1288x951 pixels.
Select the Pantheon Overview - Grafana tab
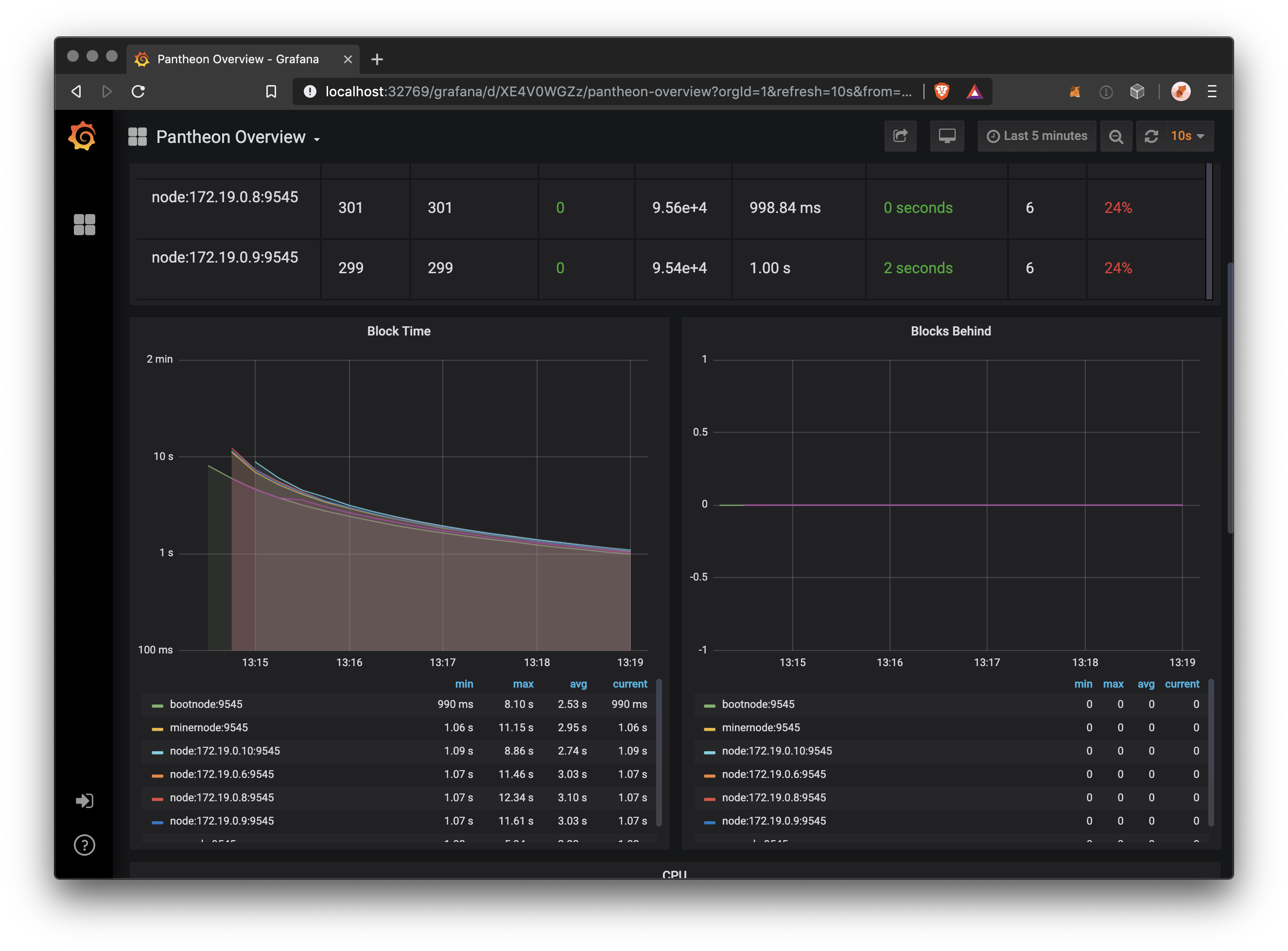point(243,59)
